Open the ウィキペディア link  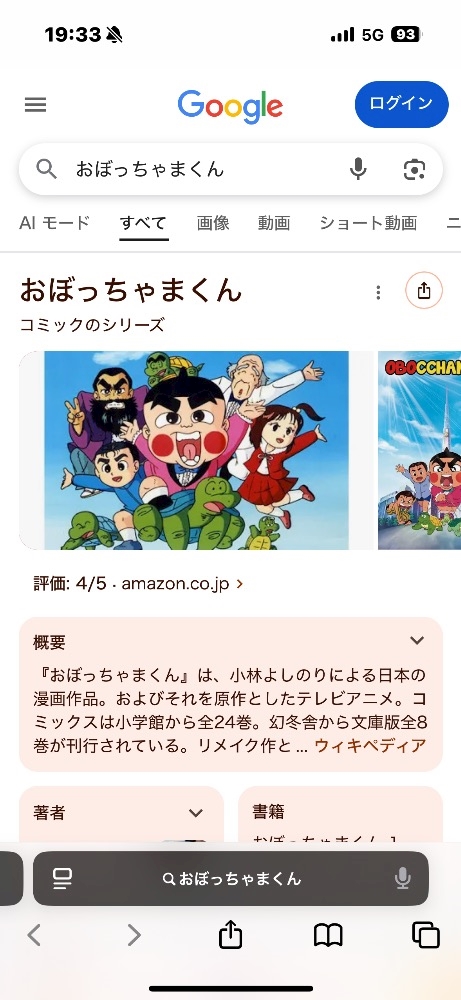[370, 745]
